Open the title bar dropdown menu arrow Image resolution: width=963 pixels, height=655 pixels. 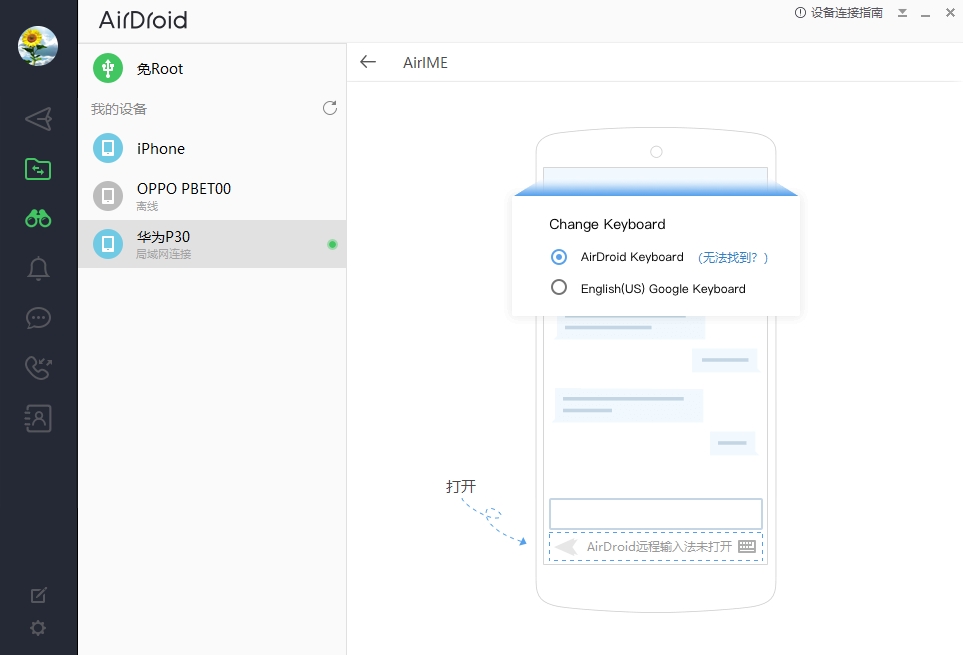coord(902,13)
